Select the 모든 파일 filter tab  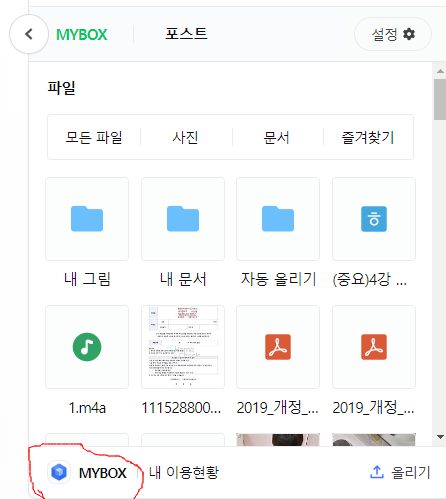point(94,137)
